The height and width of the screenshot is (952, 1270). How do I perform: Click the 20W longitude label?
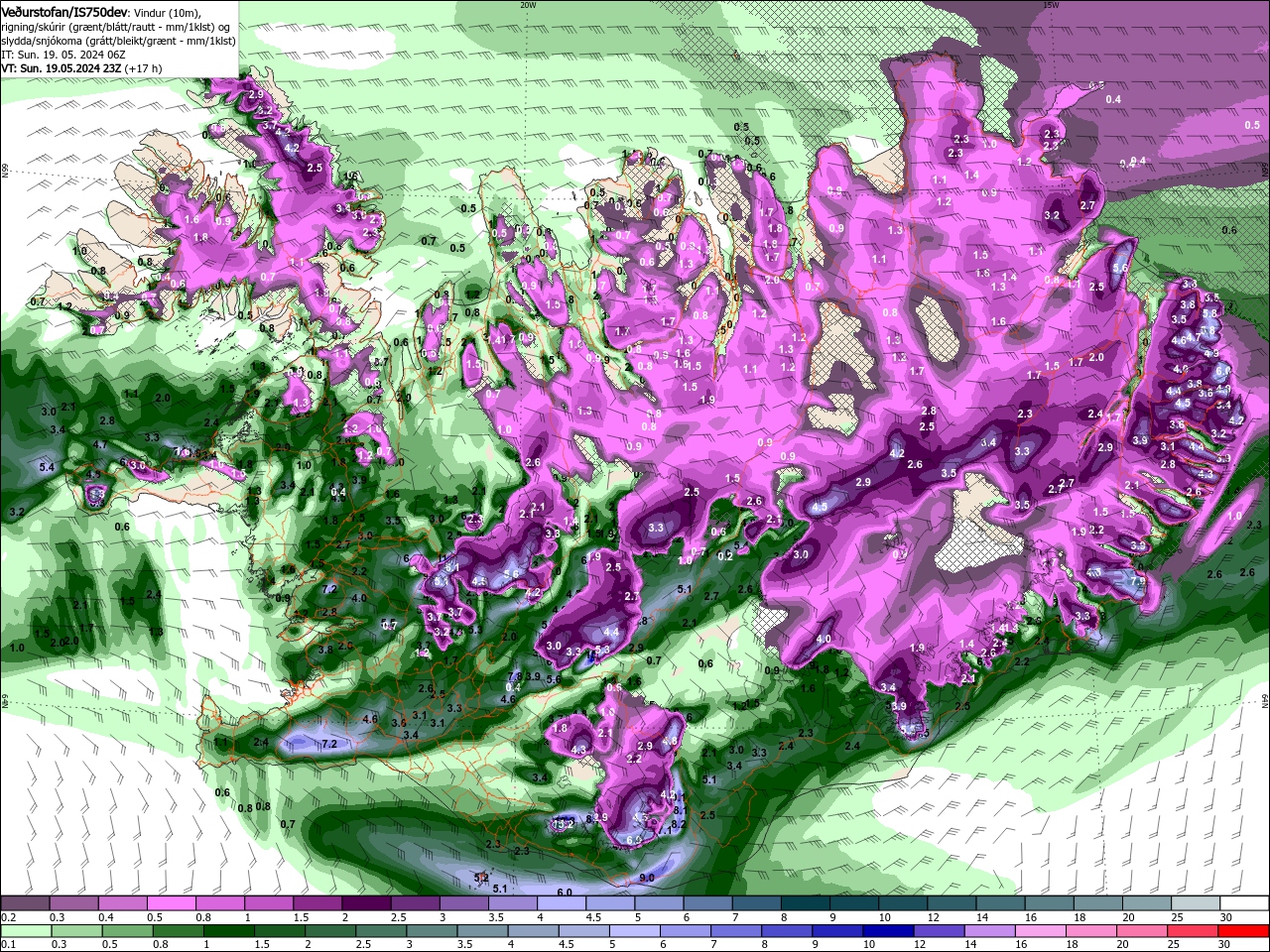528,5
